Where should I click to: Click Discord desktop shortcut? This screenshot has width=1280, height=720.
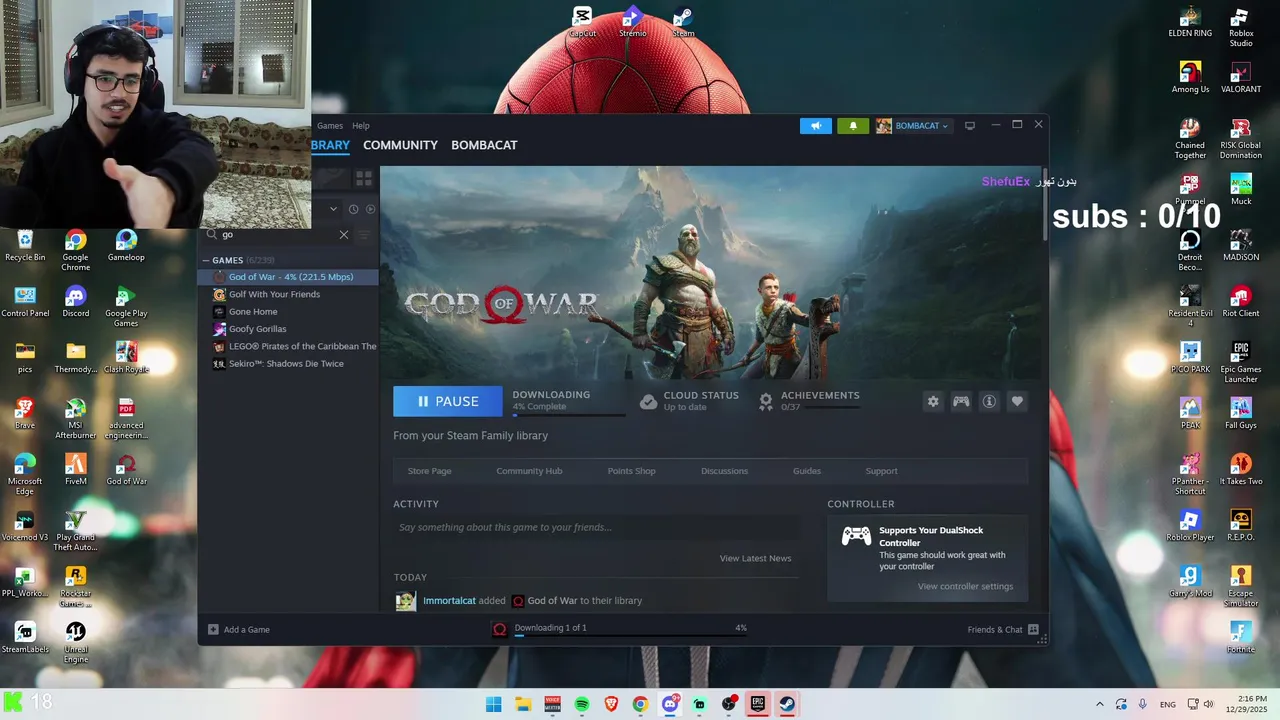pos(75,301)
